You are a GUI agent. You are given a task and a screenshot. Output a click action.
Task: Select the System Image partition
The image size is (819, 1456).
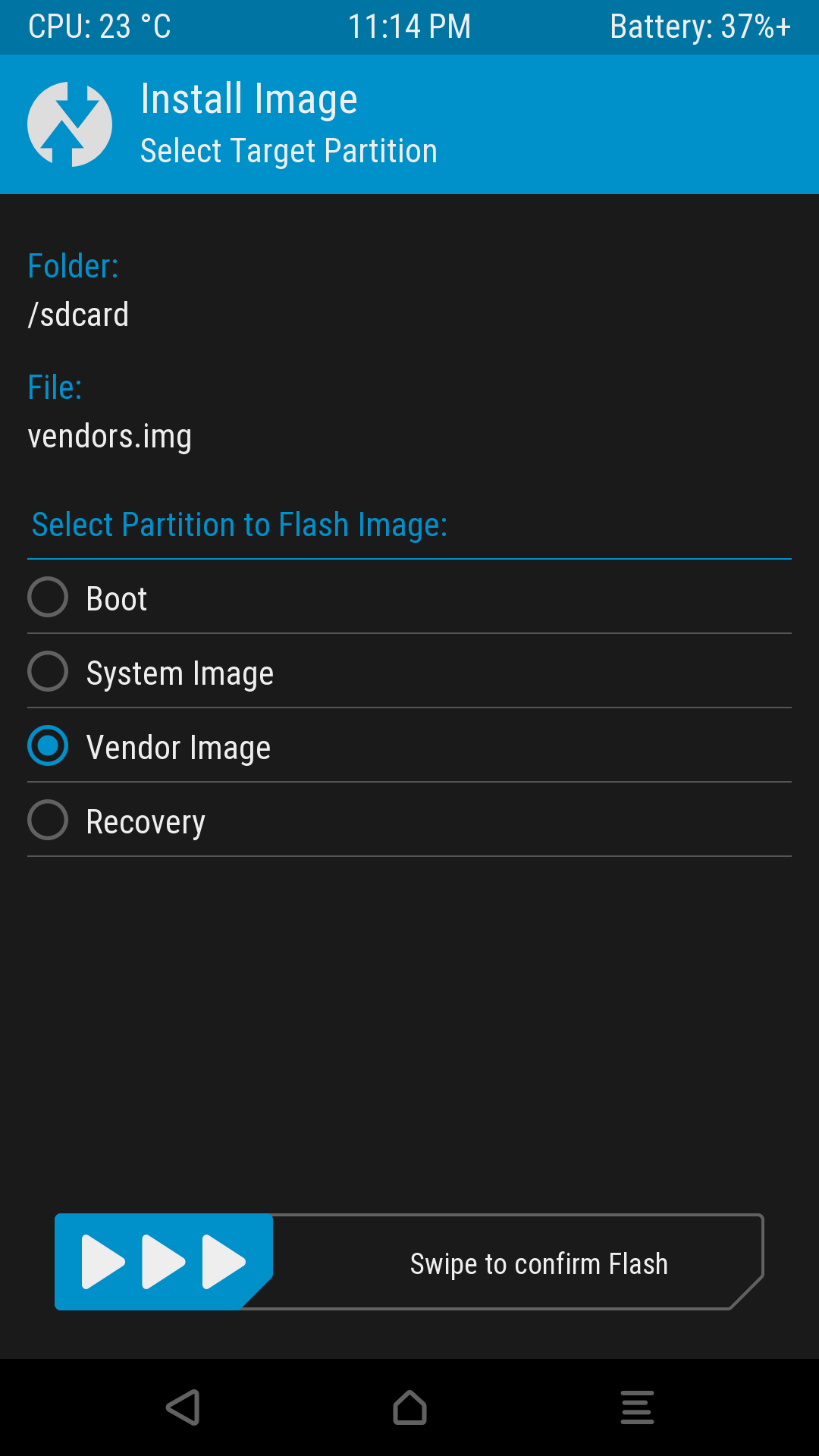coord(47,671)
